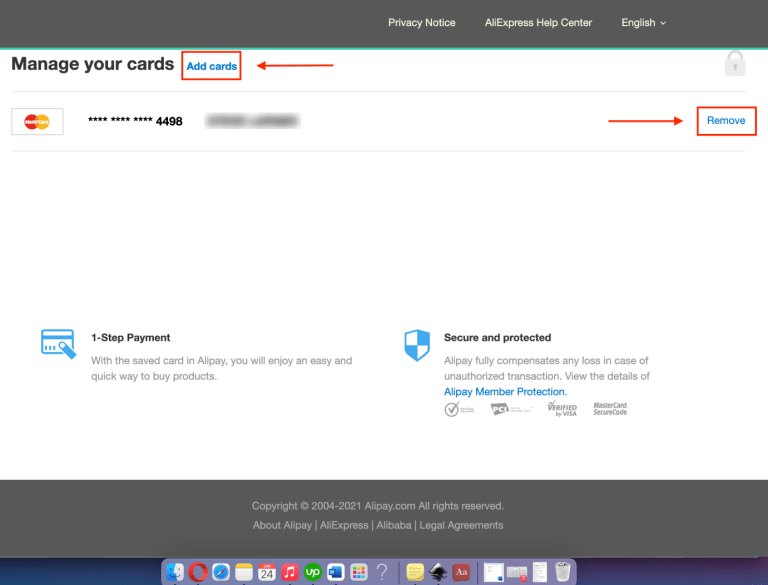Click the blurred cardholder name
The image size is (768, 585).
[x=252, y=121]
